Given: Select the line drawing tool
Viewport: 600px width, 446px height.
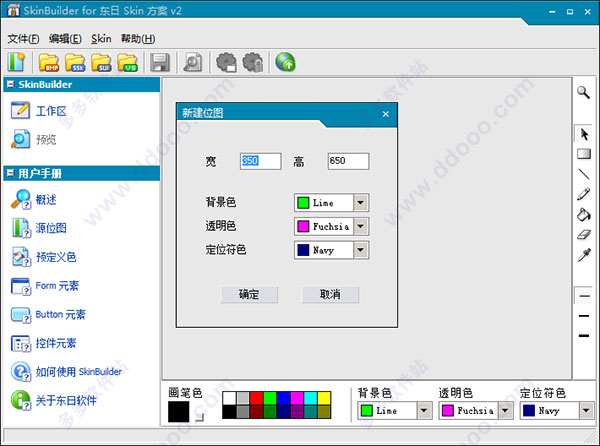Looking at the screenshot, I should [x=584, y=174].
